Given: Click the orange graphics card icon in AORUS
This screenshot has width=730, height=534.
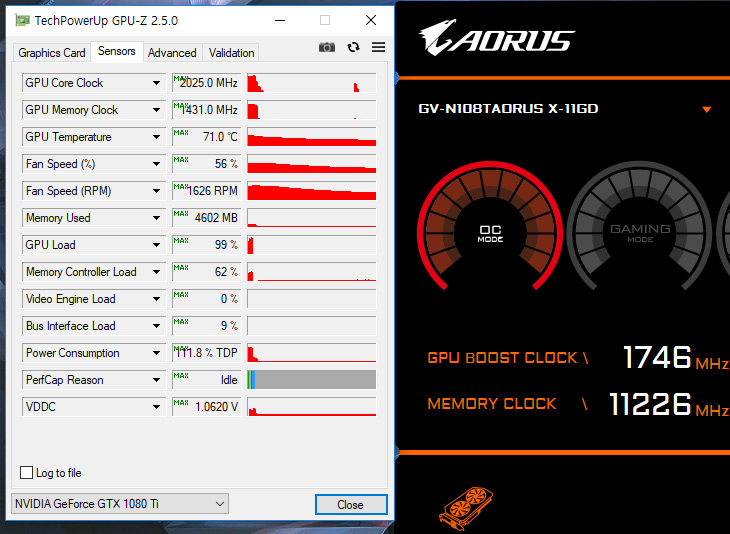Looking at the screenshot, I should [466, 509].
